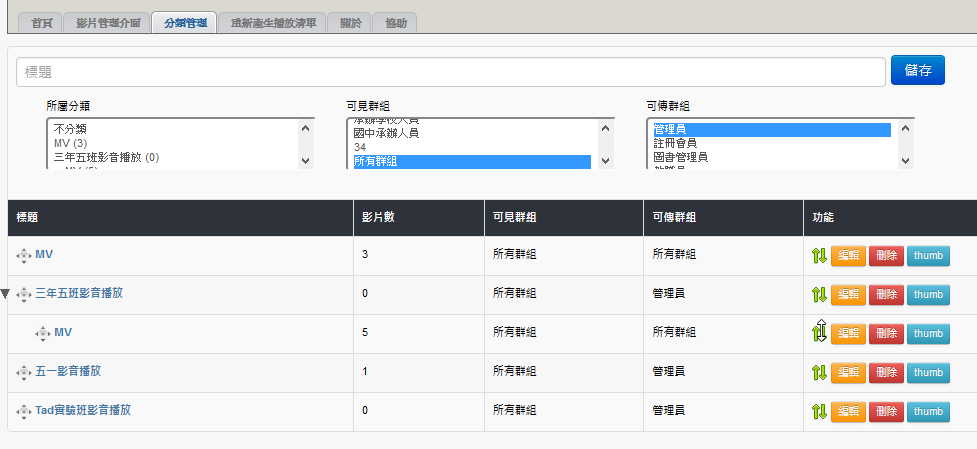
Task: Click the orange 編輯 button for 五一影音播放
Action: pyautogui.click(x=848, y=373)
